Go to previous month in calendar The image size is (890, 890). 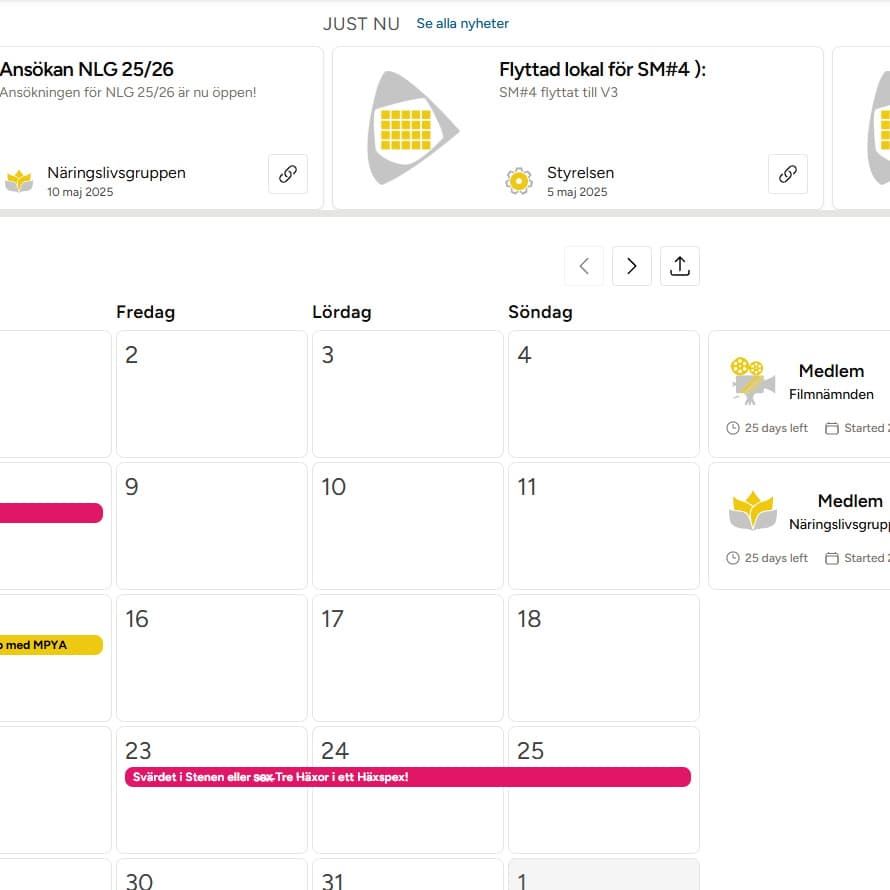click(584, 266)
